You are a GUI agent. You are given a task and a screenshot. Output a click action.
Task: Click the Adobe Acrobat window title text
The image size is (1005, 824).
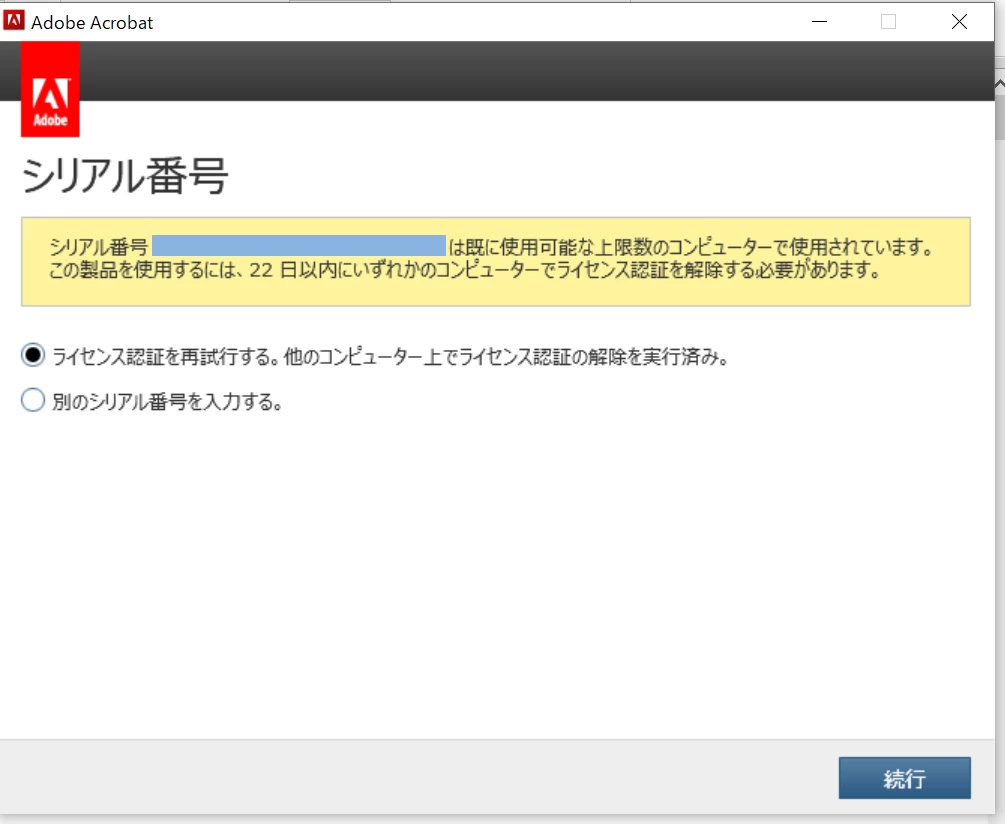(92, 22)
